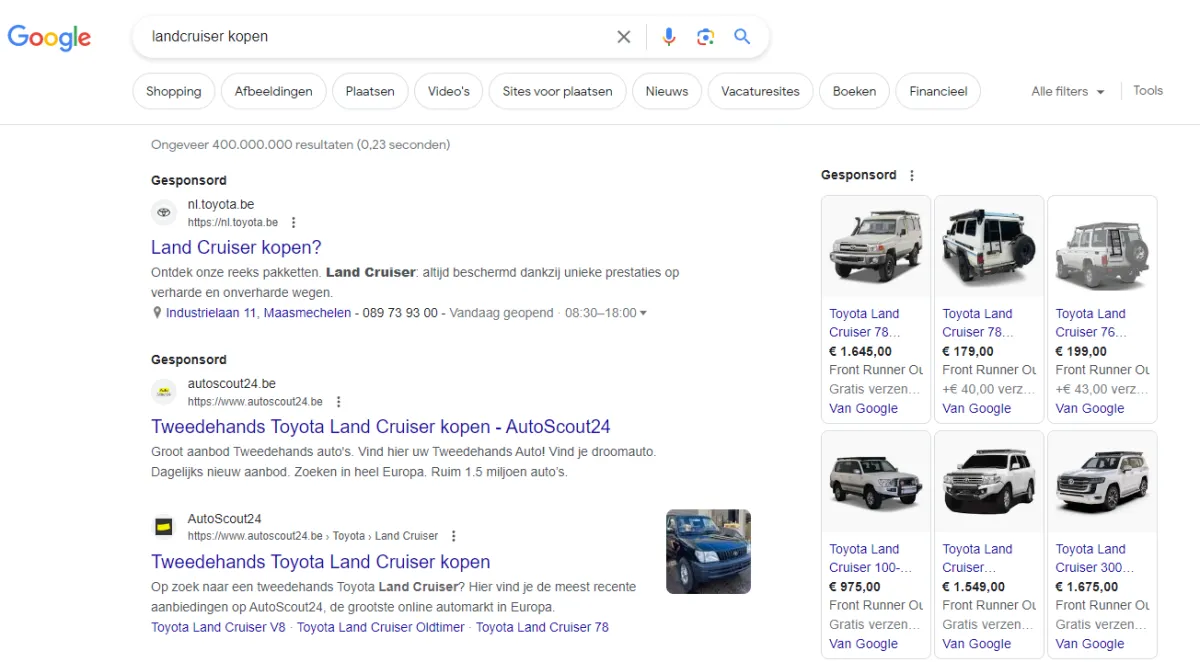Click the Toyota favicon icon

(164, 213)
